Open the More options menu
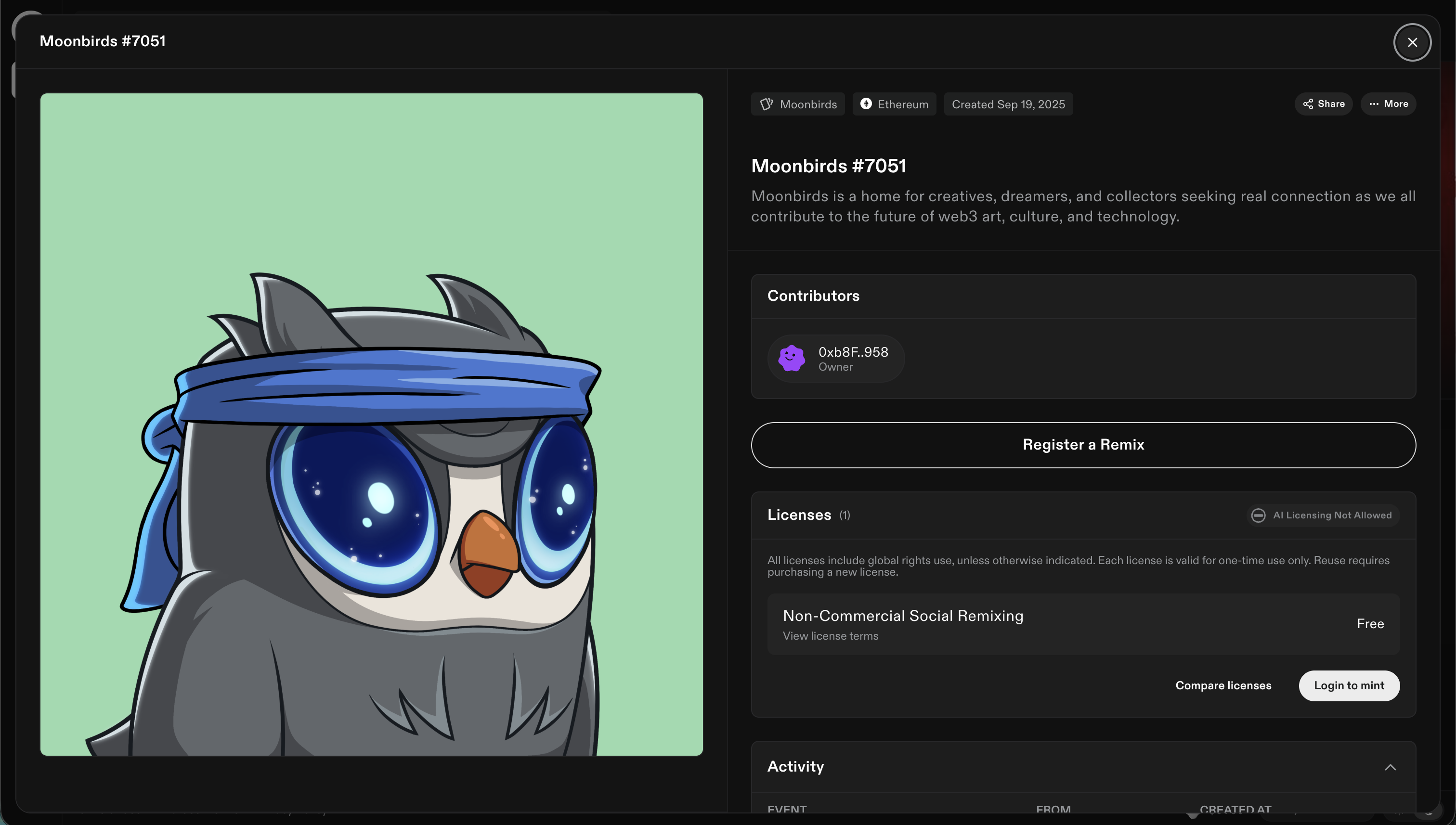This screenshot has height=825, width=1456. click(1388, 104)
